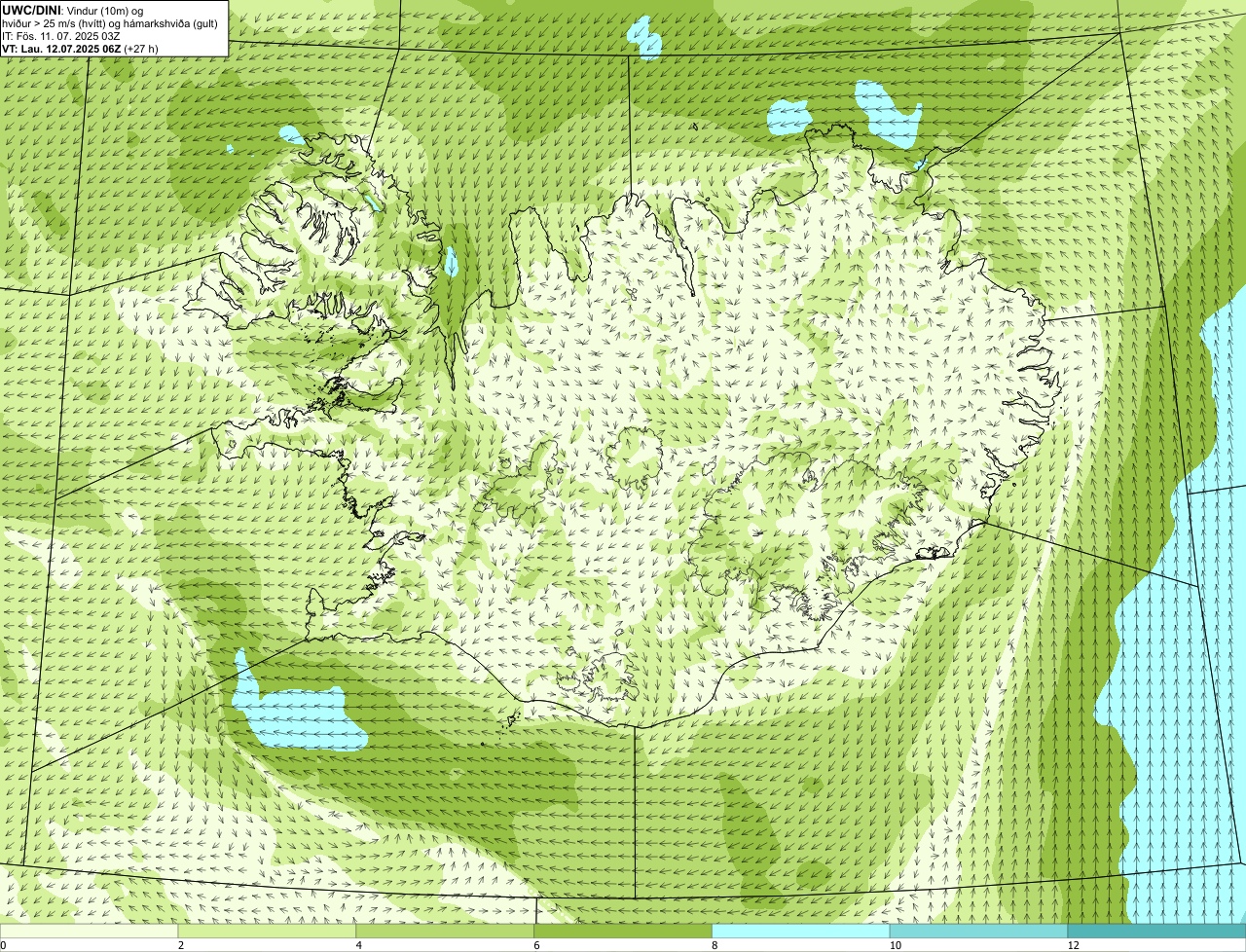Click the dark teal above-12 legend segment
1246x952 pixels.
tap(1156, 931)
